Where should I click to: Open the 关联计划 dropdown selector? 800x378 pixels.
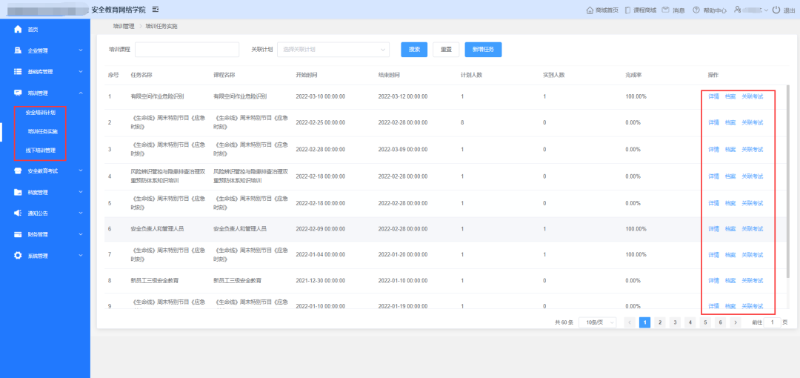tap(333, 49)
